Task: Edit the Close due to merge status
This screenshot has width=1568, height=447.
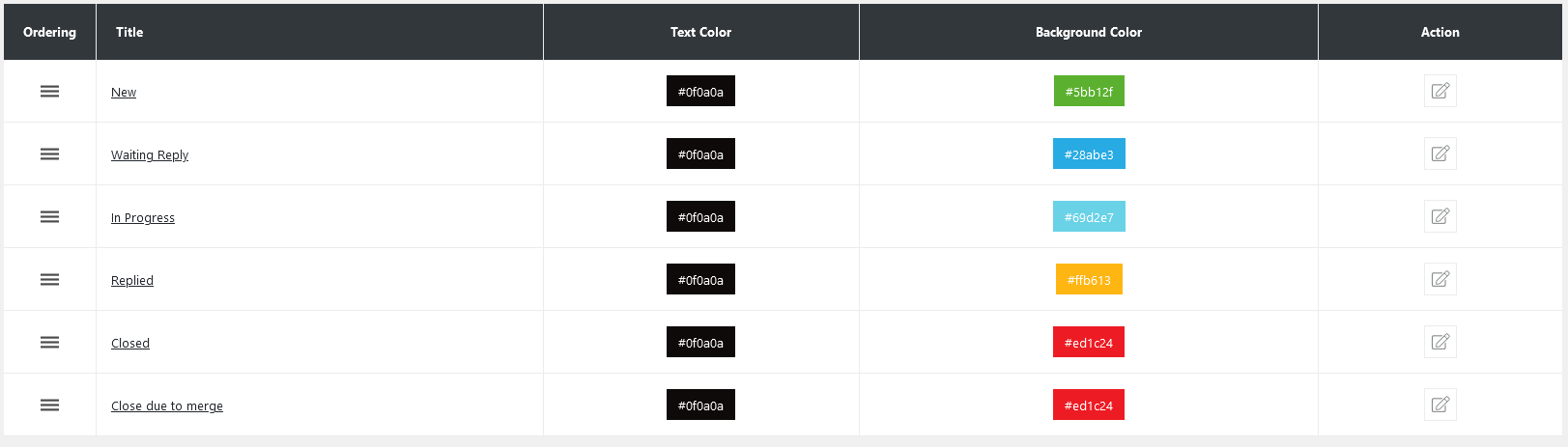Action: point(1440,405)
